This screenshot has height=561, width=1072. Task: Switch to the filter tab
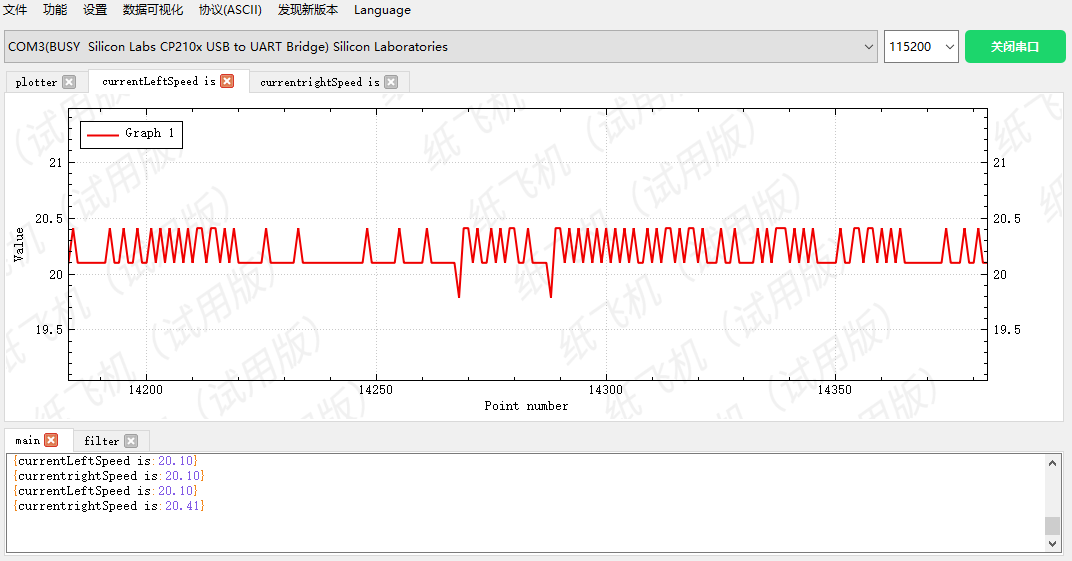(101, 441)
